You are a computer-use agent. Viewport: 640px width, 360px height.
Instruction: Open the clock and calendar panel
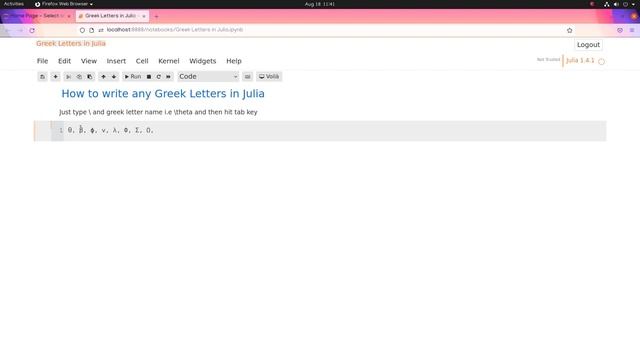pos(320,4)
